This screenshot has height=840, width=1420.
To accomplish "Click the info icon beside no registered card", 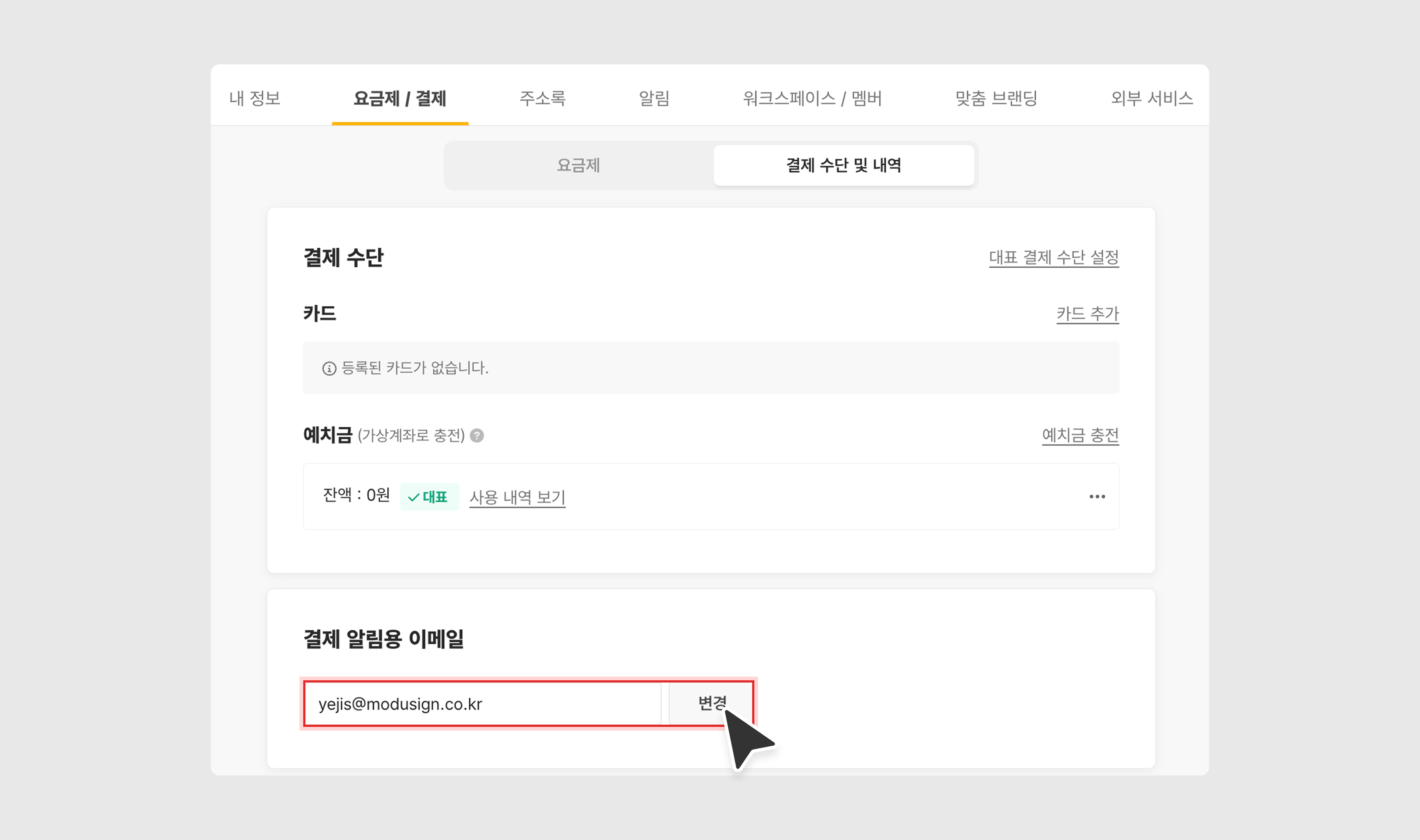I will [329, 369].
